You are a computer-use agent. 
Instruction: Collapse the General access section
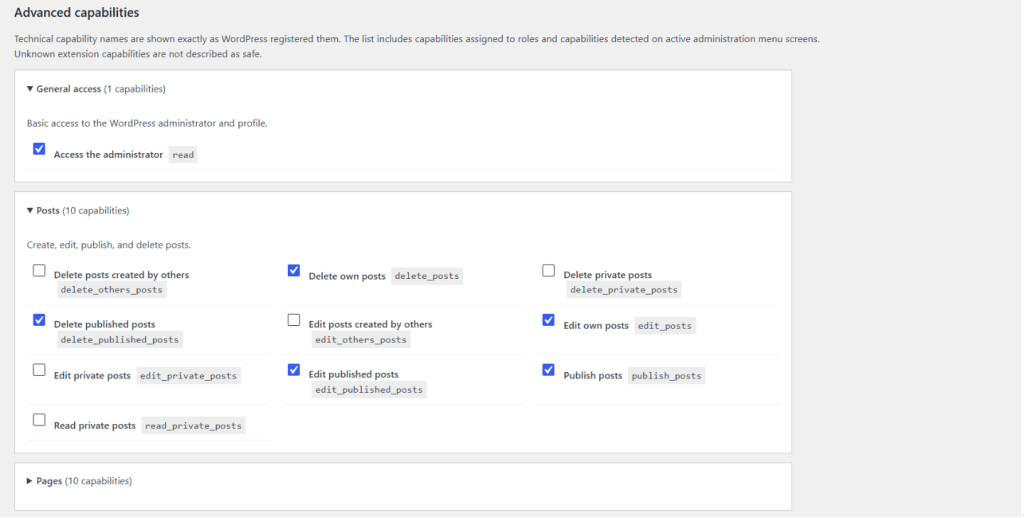tap(96, 89)
